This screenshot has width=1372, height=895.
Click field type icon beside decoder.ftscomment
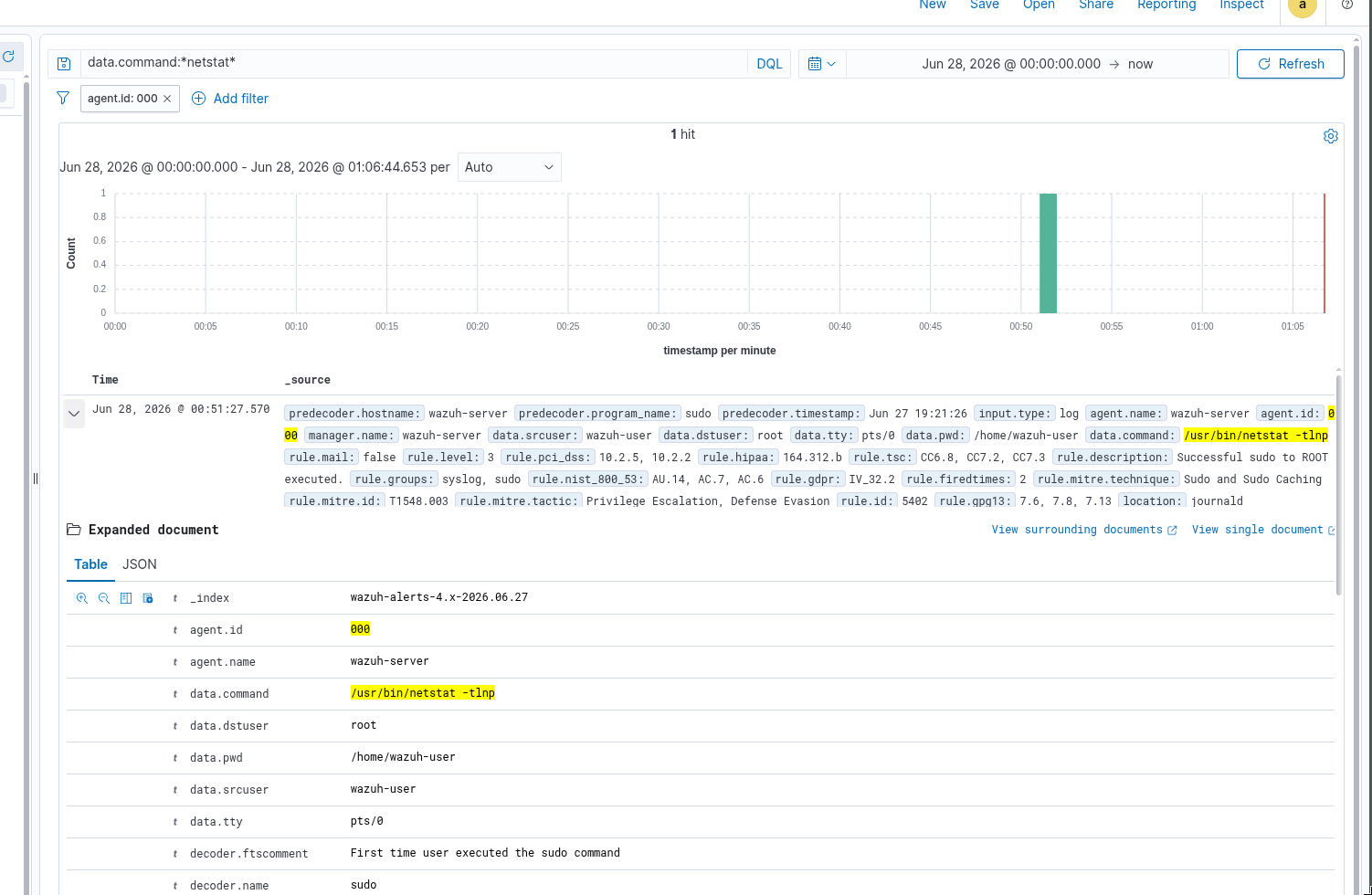pos(175,854)
